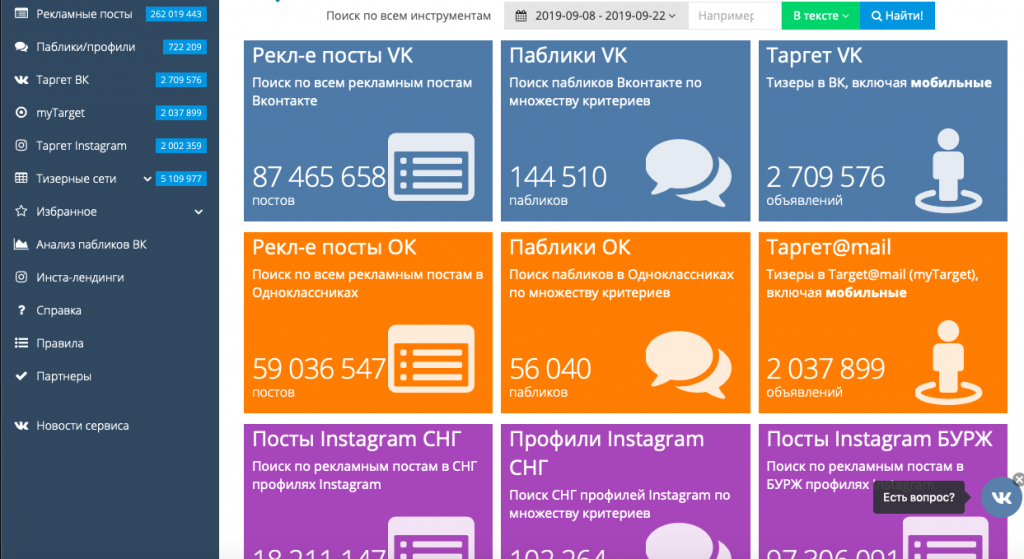Screen dimensions: 1024x559
Task: Click the Instagram icon beside Таргет Instagram
Action: coord(21,145)
